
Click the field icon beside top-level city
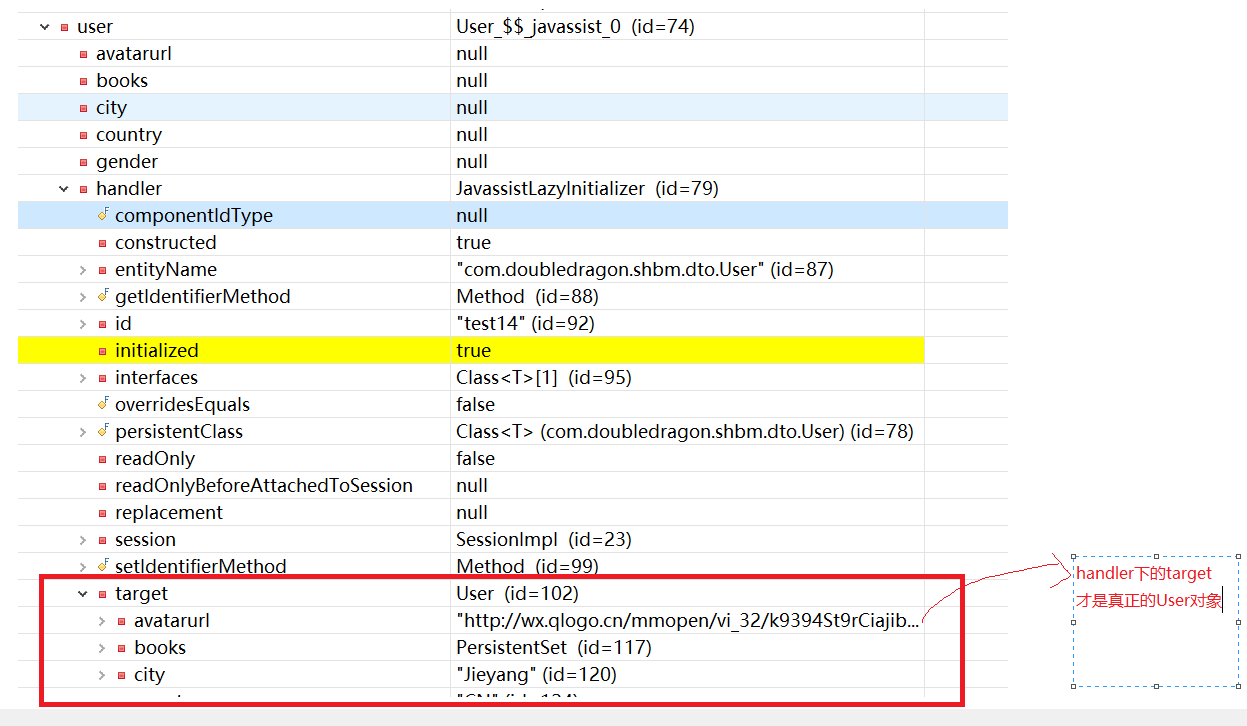pos(84,108)
